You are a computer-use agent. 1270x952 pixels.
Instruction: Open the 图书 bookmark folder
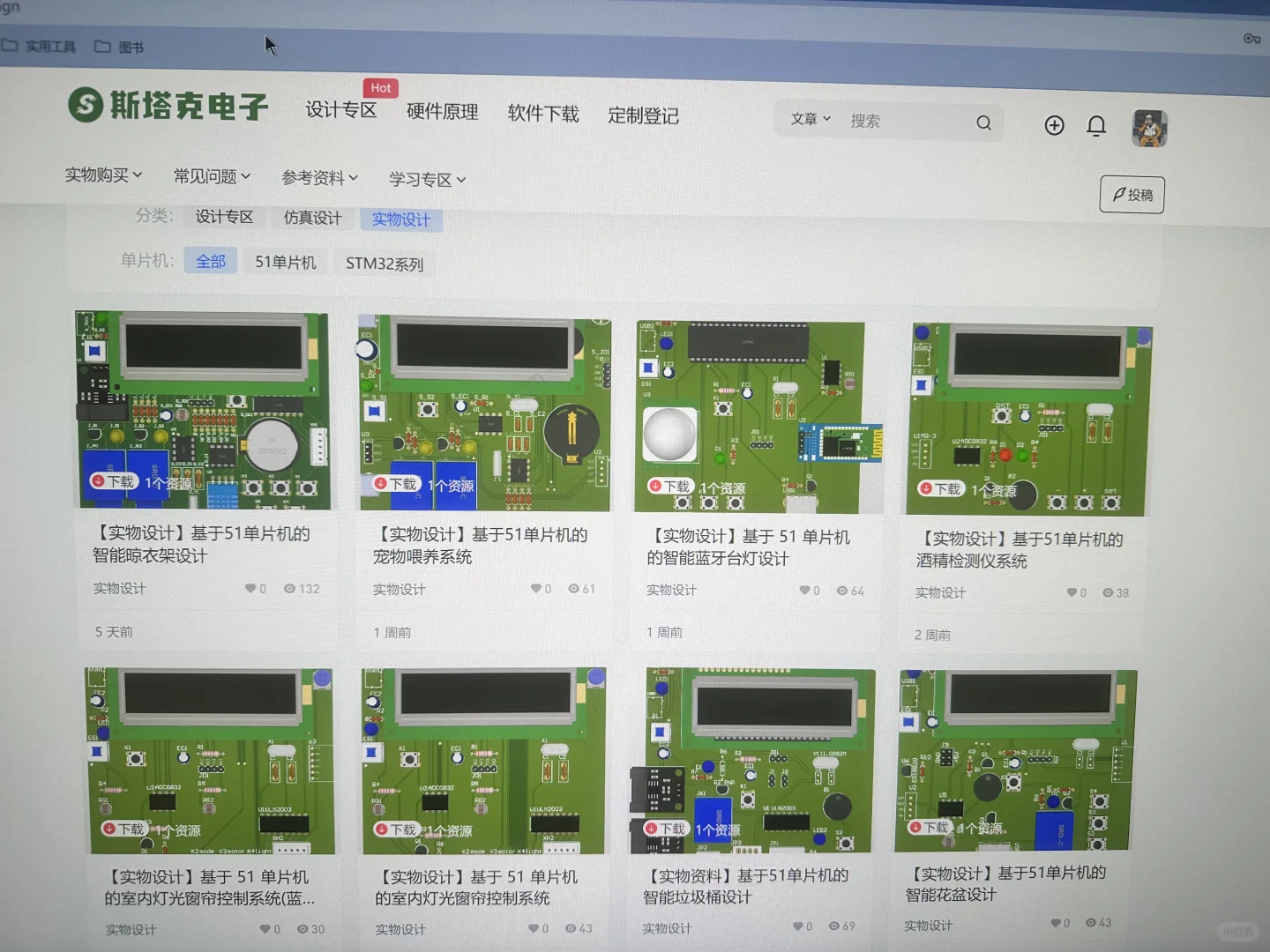[119, 47]
